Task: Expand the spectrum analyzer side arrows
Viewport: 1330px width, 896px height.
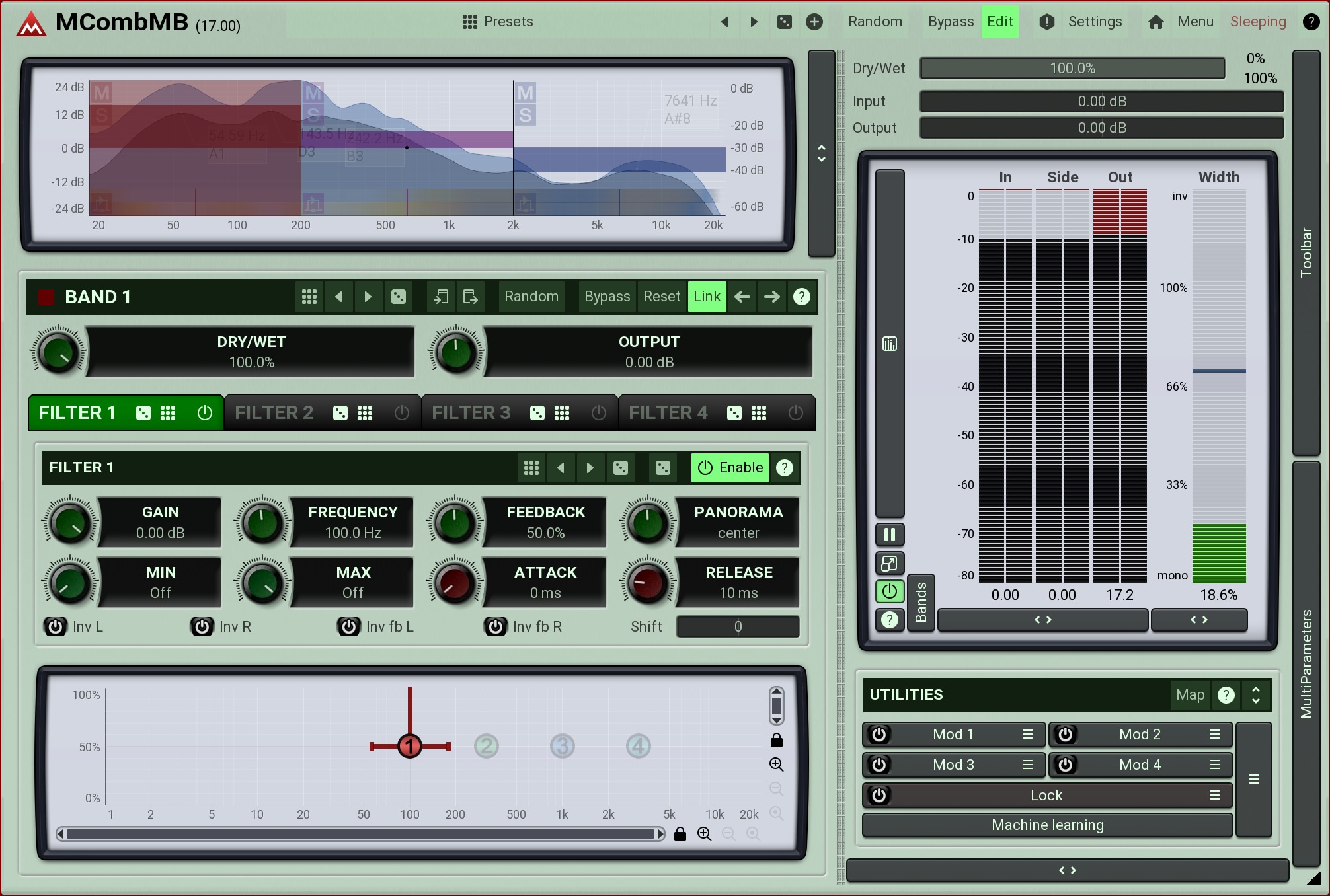Action: coord(822,153)
